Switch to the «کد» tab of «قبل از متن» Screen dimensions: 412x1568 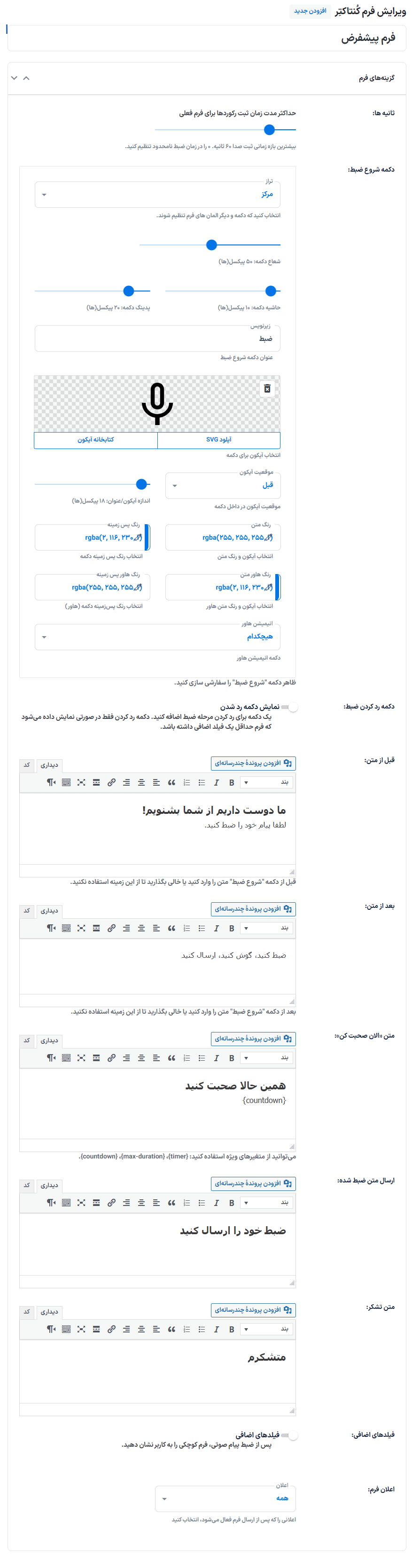[27, 765]
